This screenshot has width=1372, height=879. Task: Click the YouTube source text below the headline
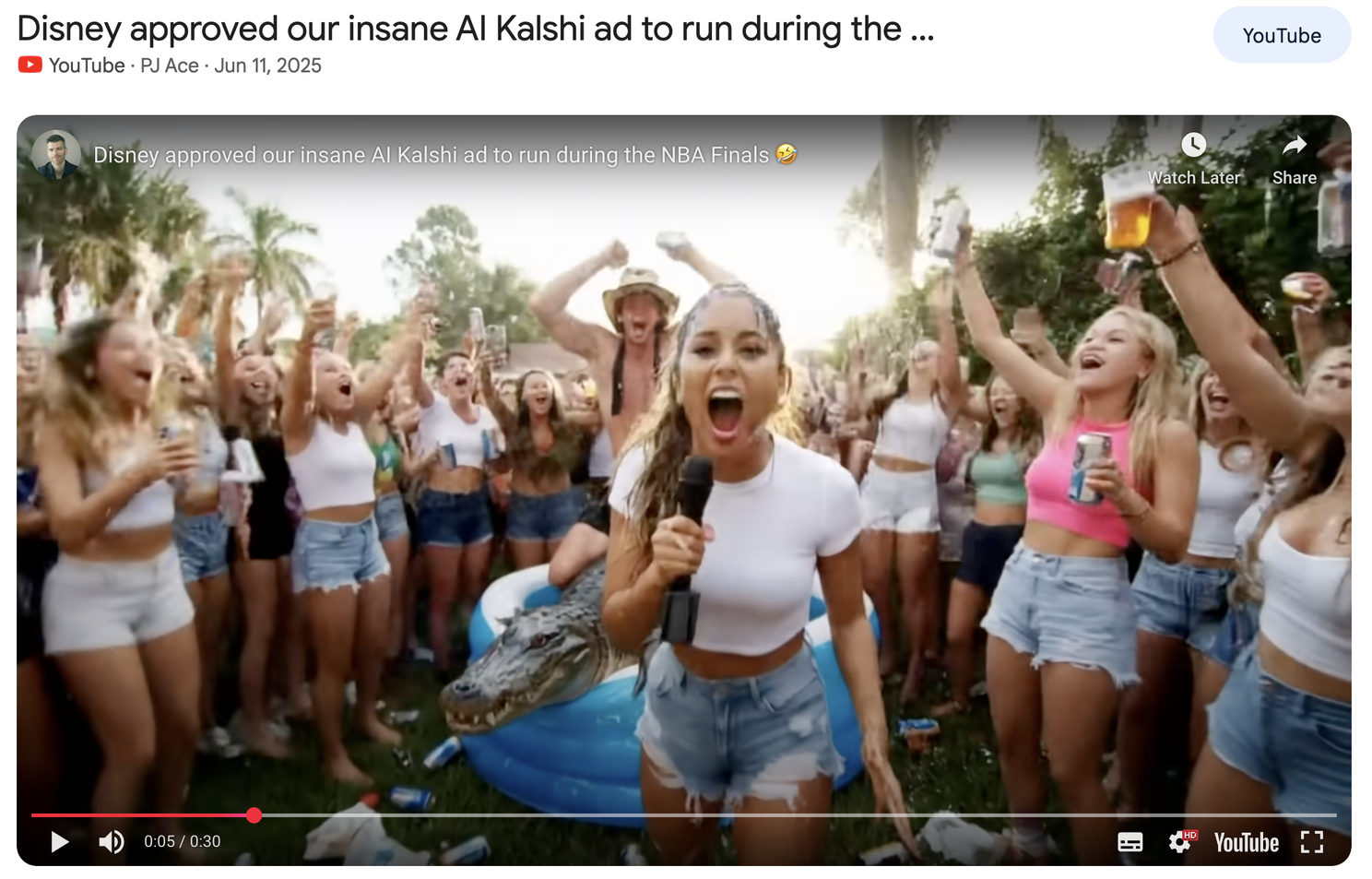tap(87, 65)
